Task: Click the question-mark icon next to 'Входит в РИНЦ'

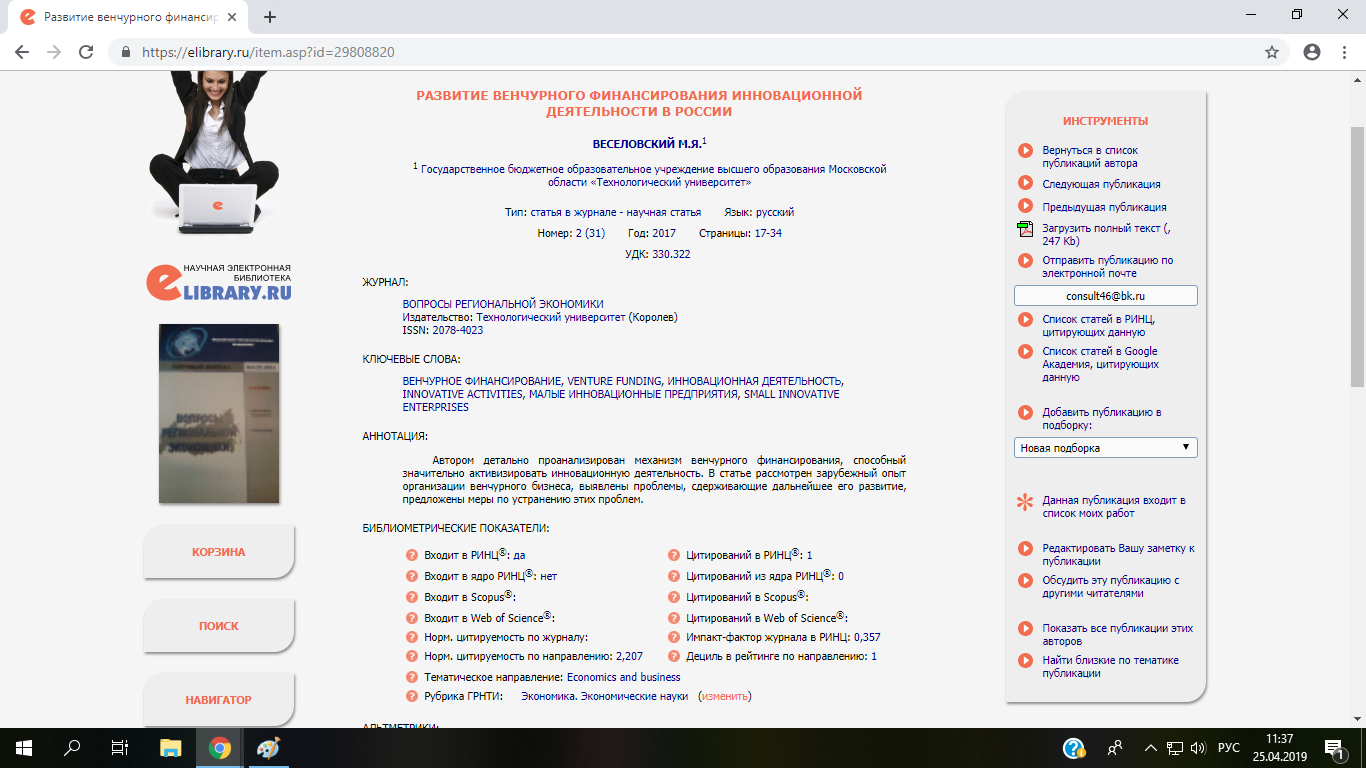Action: click(412, 556)
